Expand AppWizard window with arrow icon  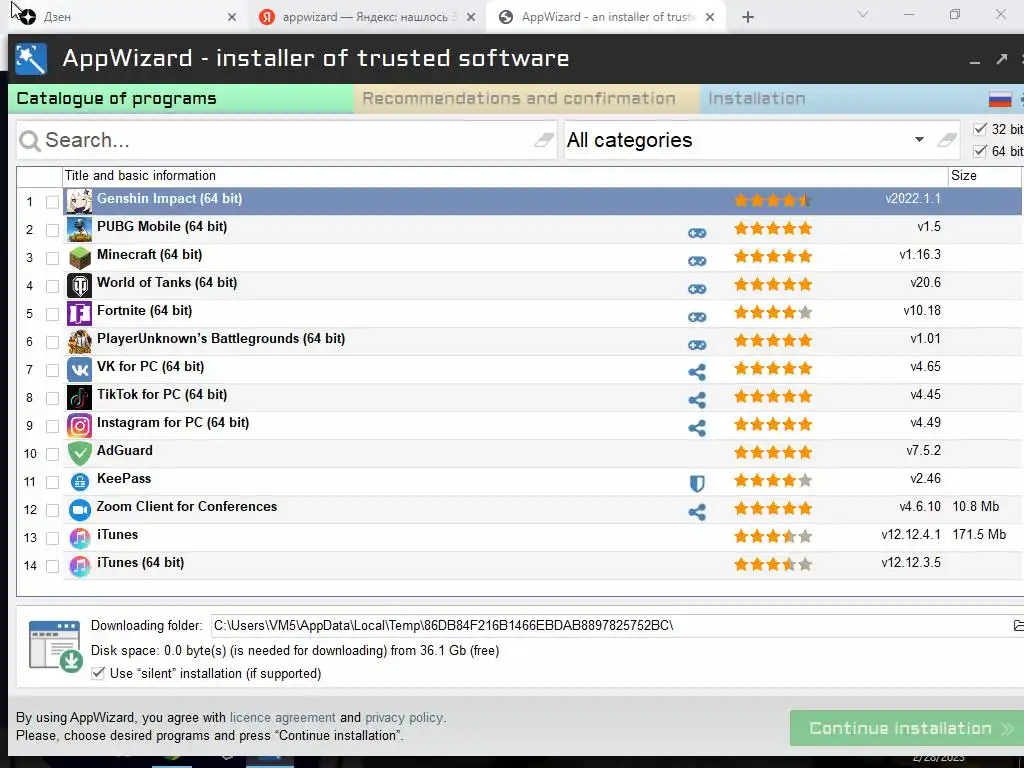1001,59
